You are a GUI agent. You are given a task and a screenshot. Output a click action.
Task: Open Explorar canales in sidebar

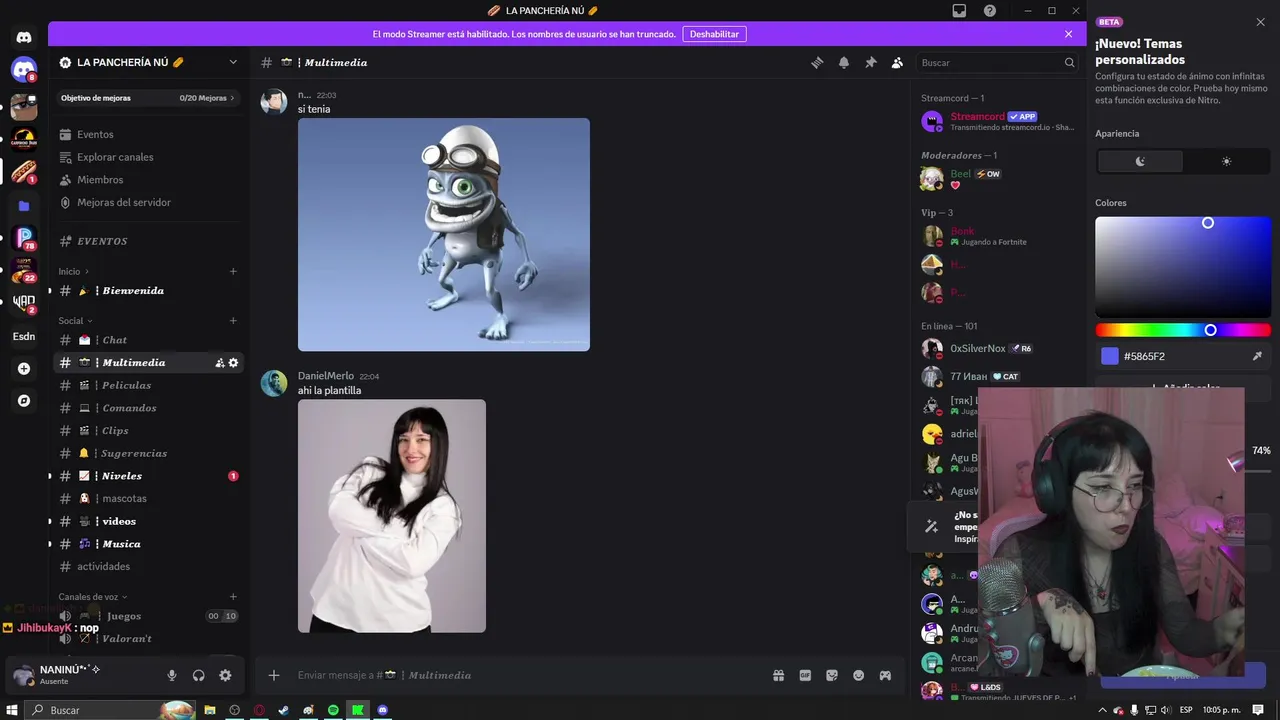click(148, 157)
